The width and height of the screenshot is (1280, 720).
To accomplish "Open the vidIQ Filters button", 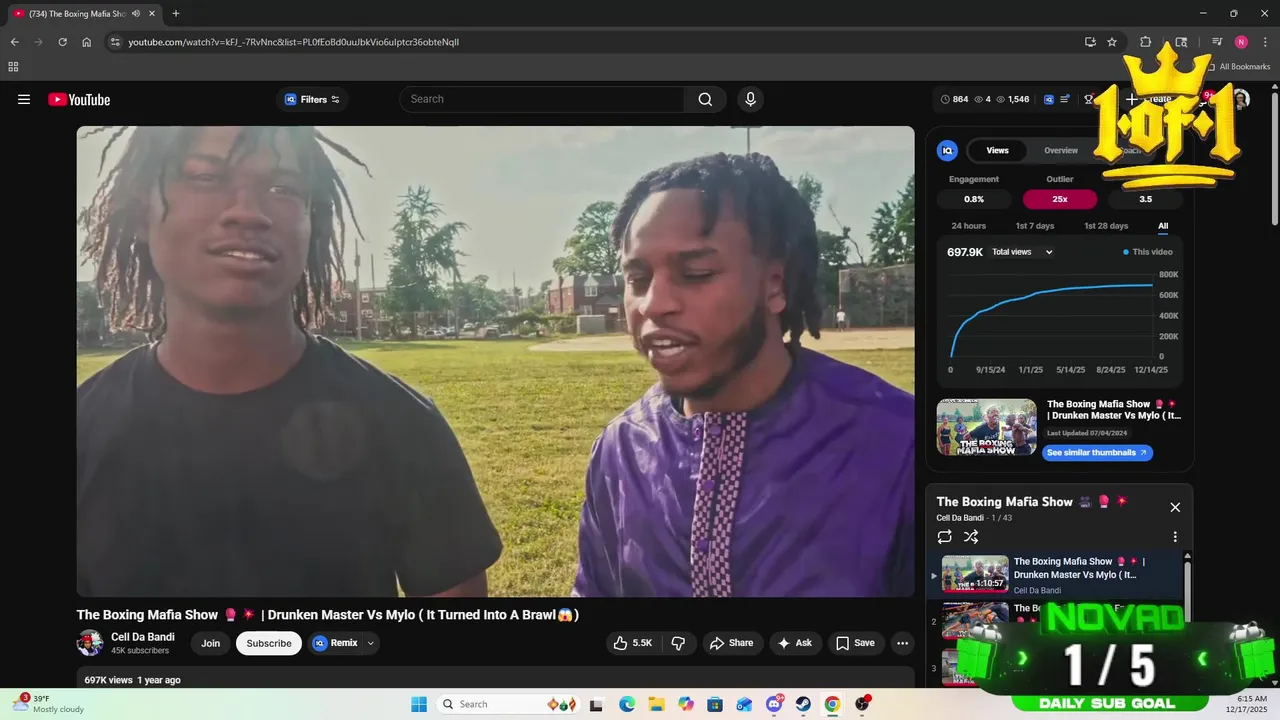I will [x=312, y=99].
